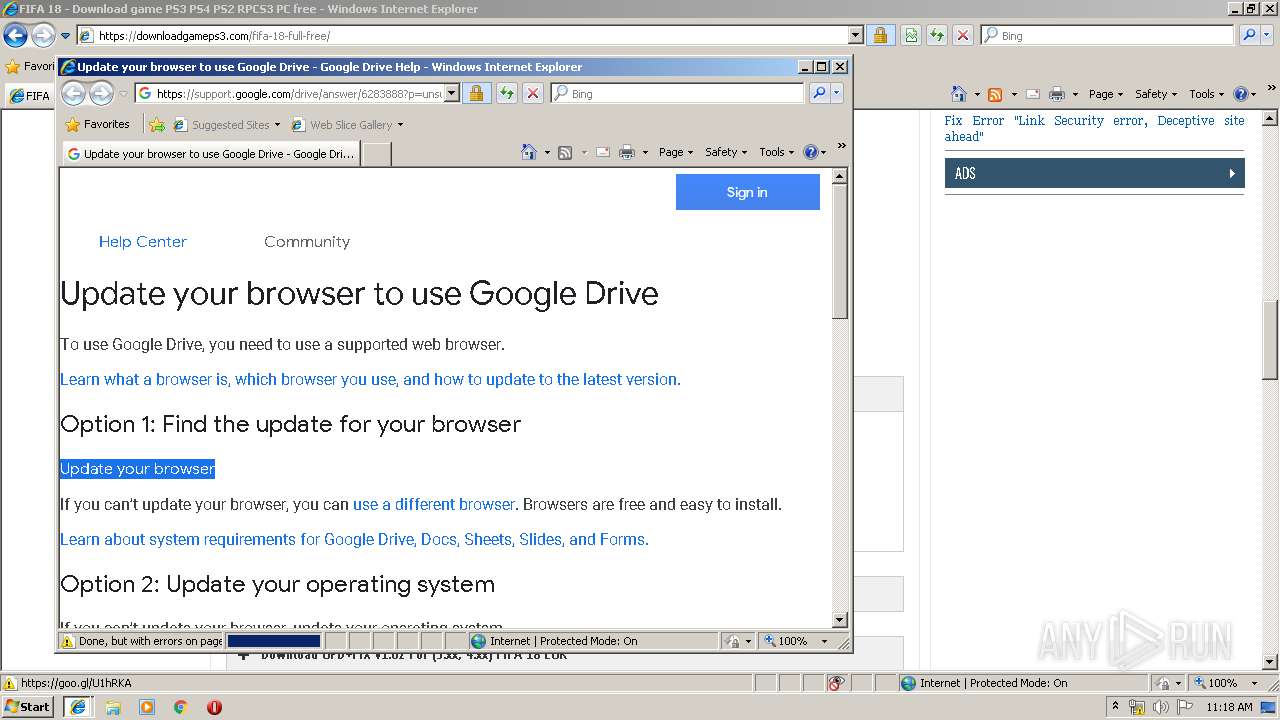Click the Forward arrow in the Google Drive Help window

tap(101, 93)
